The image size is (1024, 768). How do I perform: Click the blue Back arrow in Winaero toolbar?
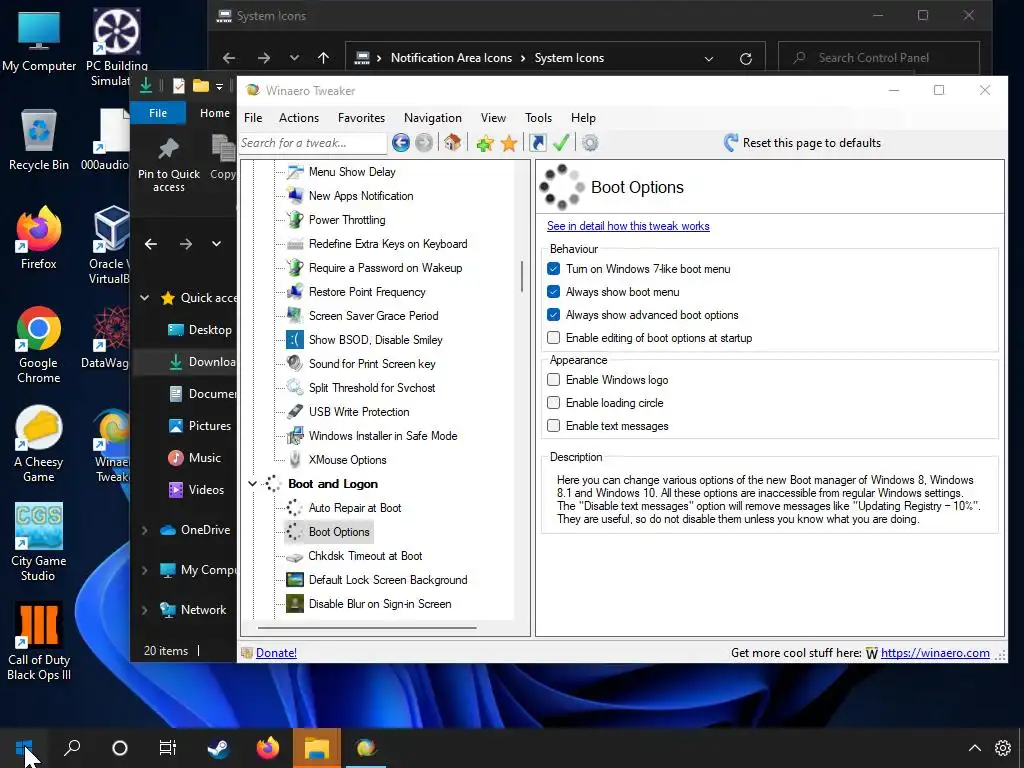click(401, 142)
